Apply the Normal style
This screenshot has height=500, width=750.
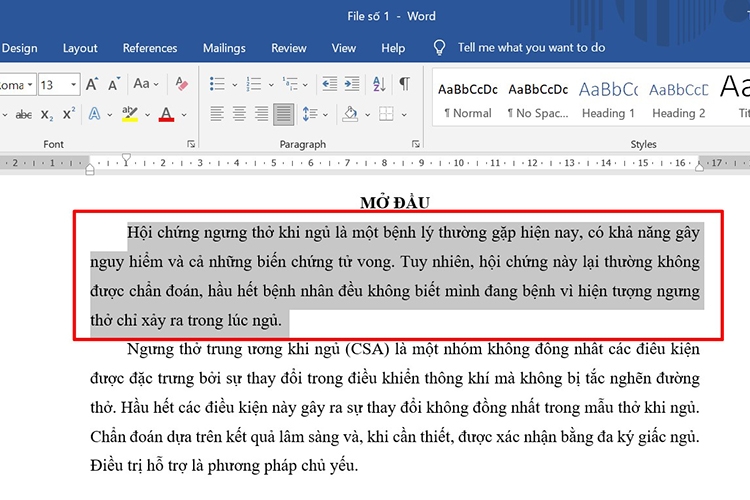pos(468,100)
